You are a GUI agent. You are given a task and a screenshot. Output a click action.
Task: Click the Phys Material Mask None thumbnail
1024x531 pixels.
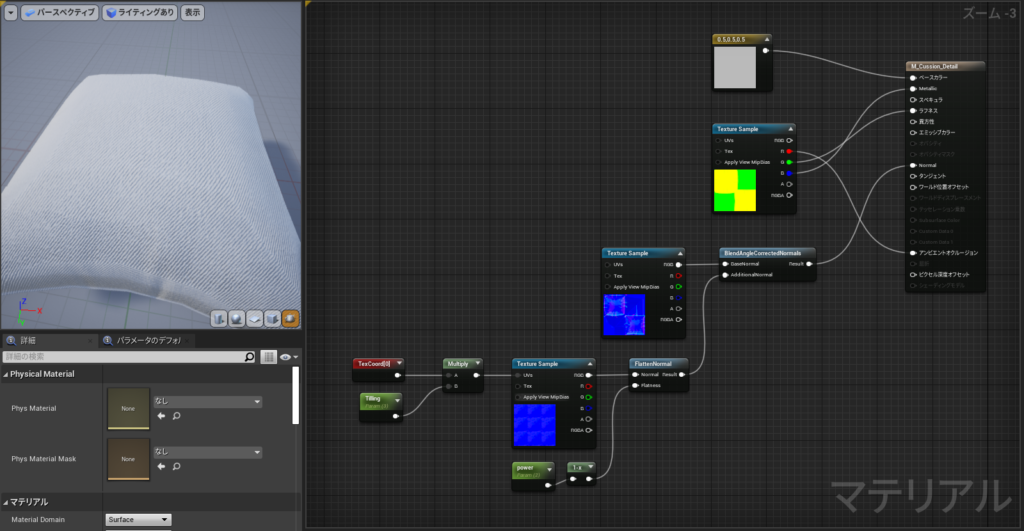[x=128, y=459]
